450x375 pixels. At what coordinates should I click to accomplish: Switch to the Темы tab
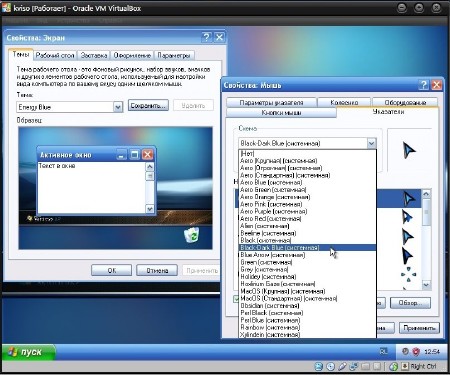[21, 54]
